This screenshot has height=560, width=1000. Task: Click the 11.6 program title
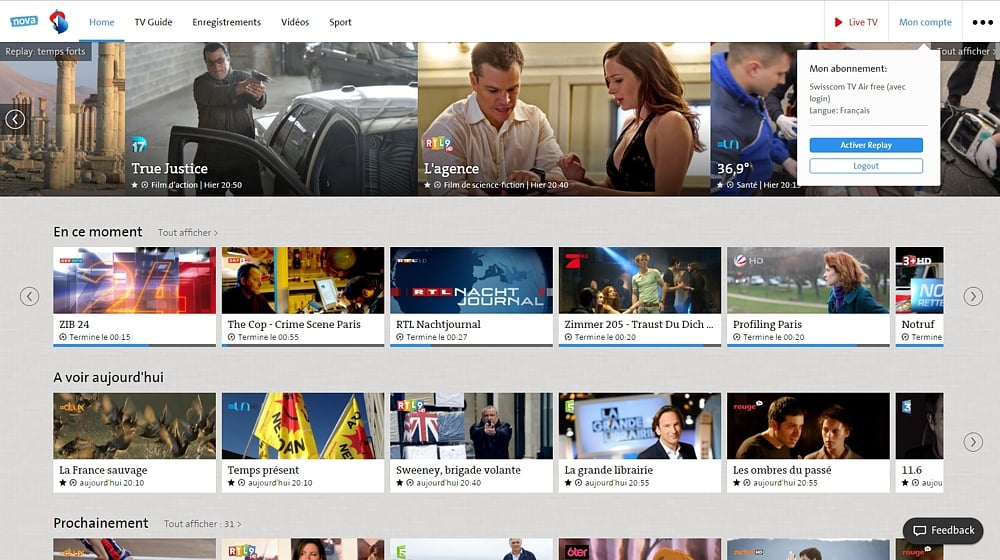click(911, 470)
